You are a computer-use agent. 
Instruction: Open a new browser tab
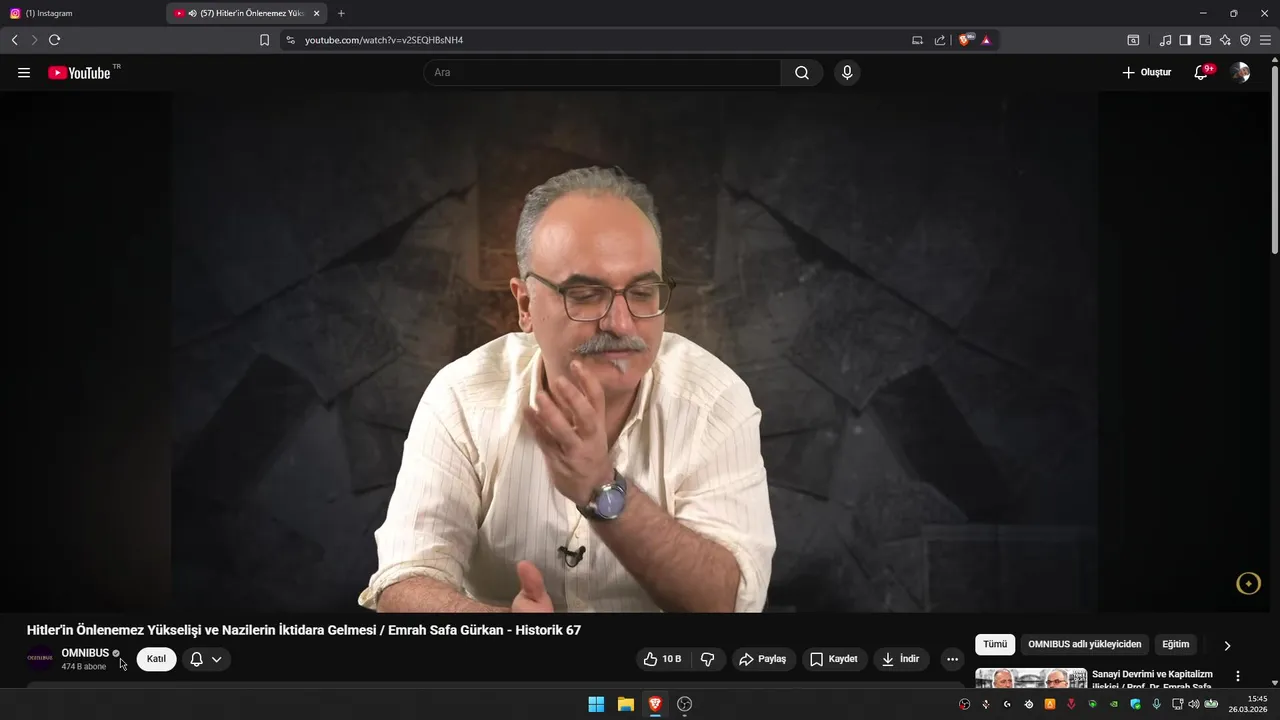[x=341, y=13]
